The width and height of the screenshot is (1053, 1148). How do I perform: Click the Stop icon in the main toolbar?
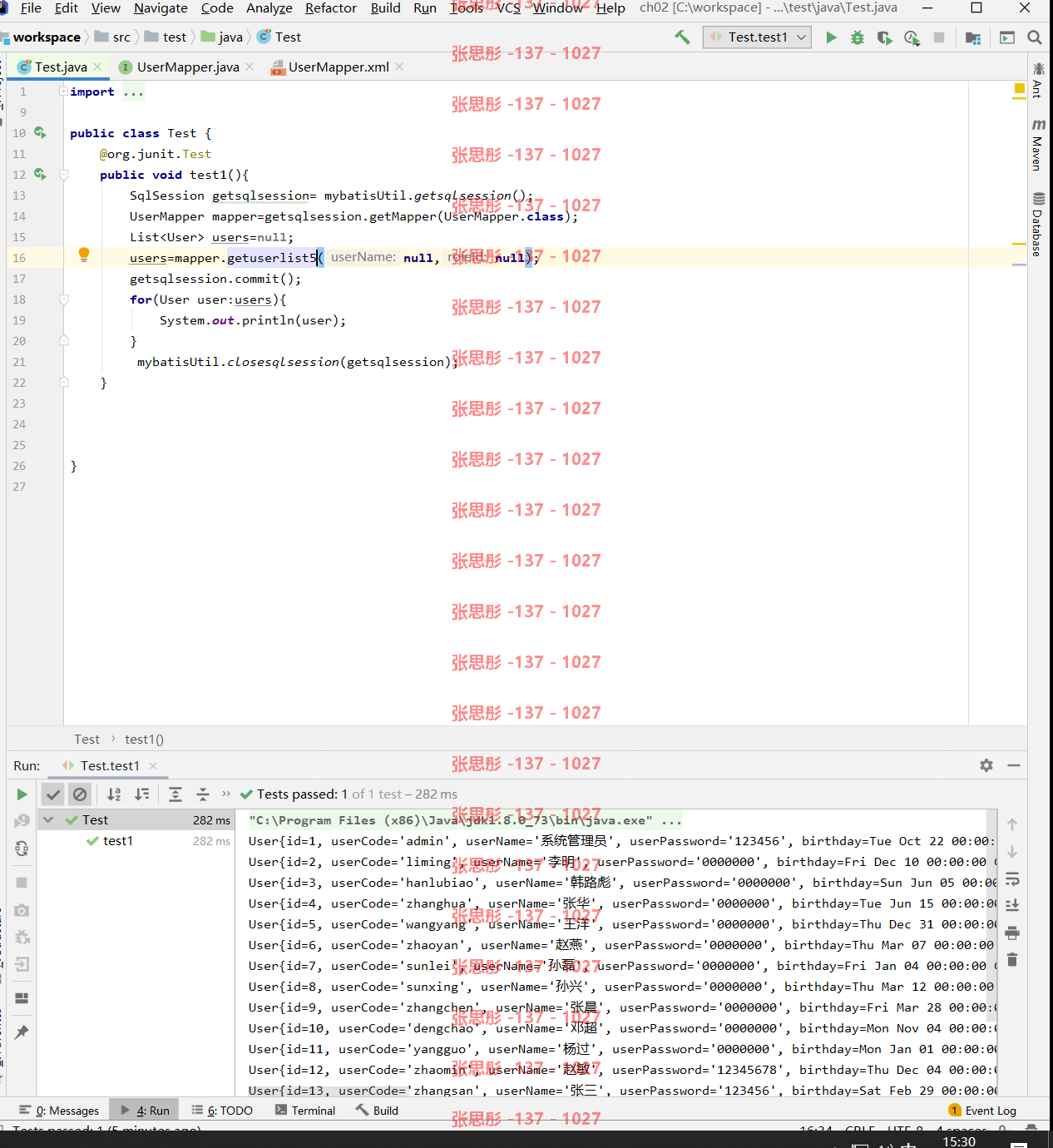coord(939,37)
